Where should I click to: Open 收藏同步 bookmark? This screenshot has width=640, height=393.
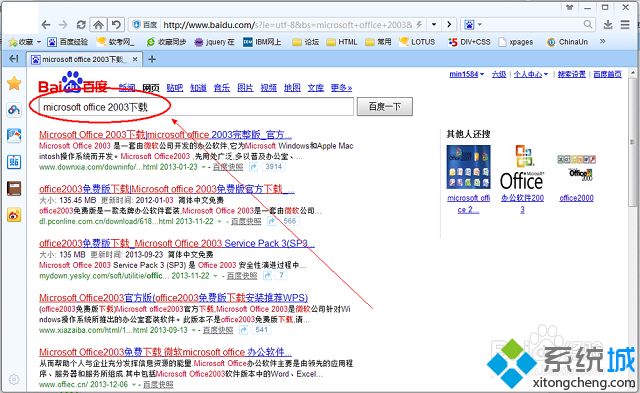click(167, 42)
